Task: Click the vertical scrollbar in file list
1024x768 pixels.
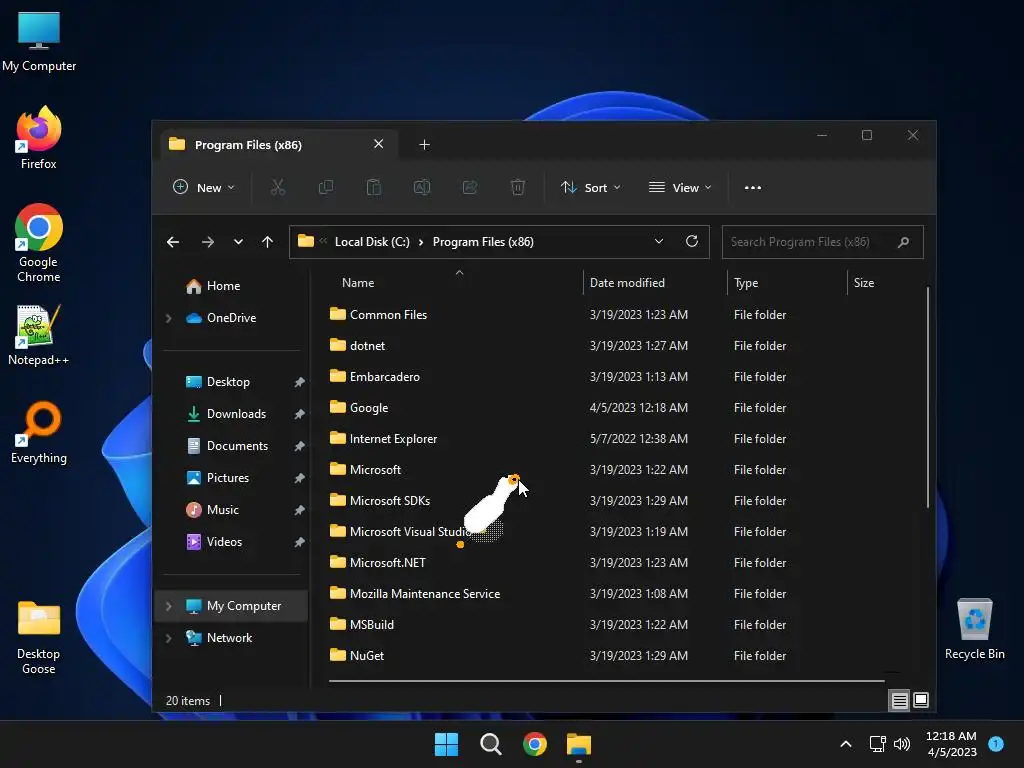Action: coord(927,397)
